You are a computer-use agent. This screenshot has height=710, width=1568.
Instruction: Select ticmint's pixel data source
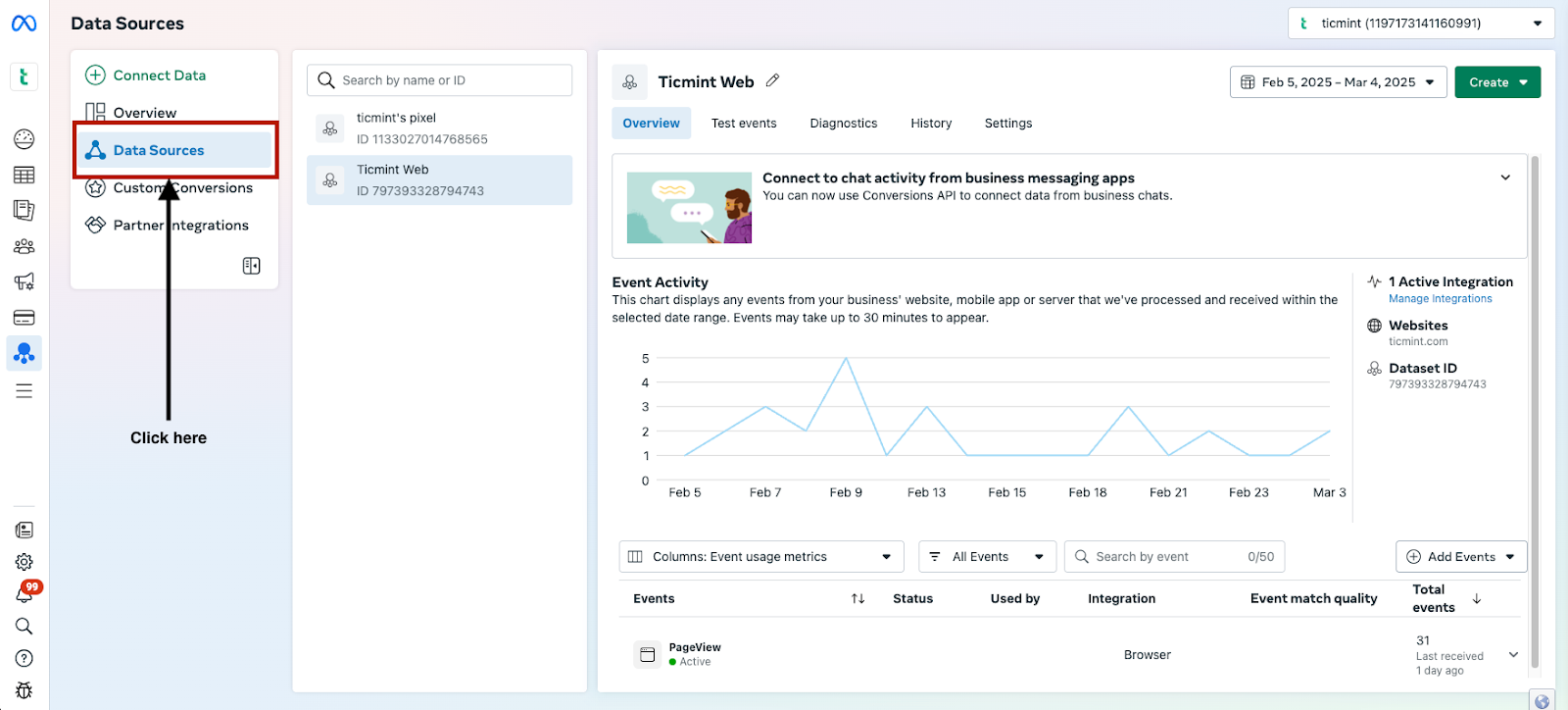click(x=439, y=128)
